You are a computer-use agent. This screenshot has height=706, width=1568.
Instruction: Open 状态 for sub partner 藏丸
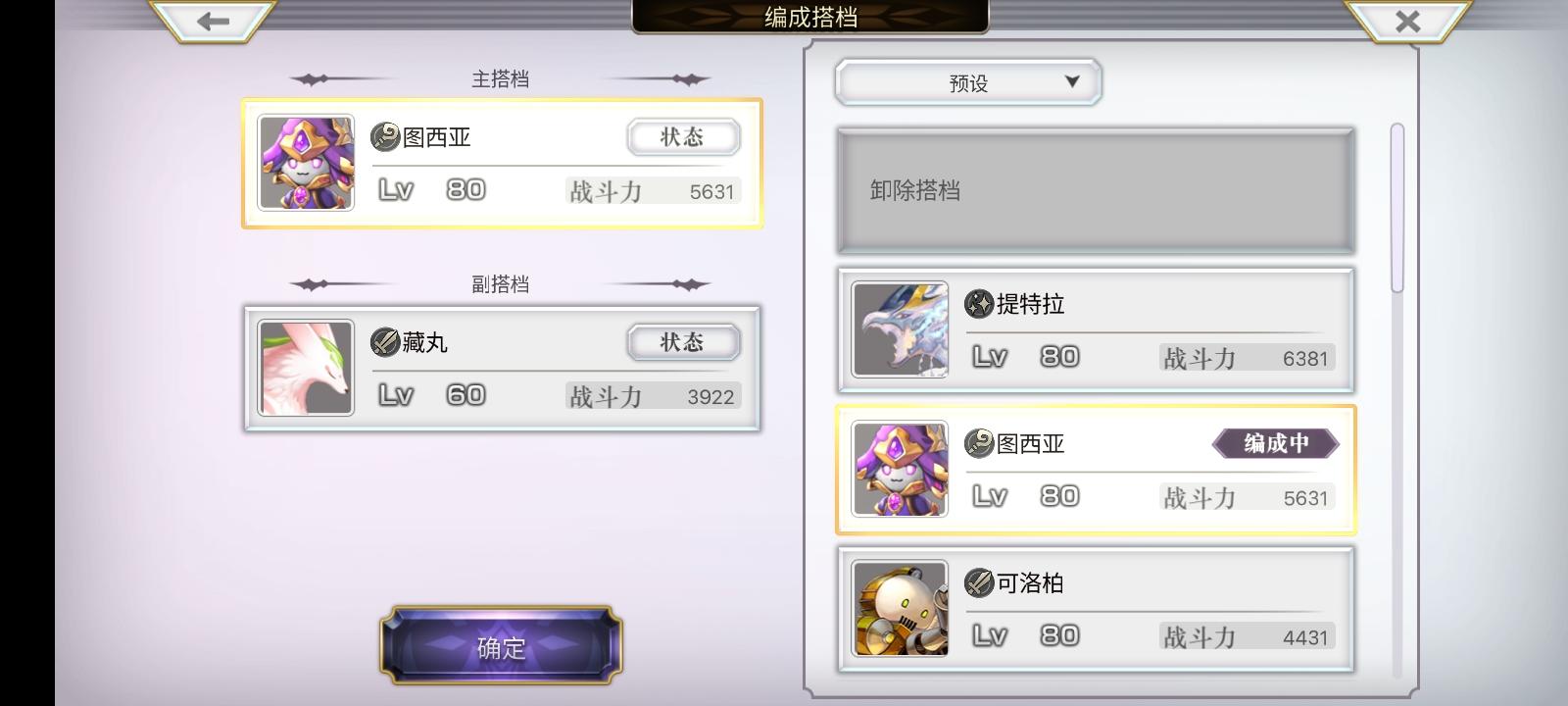(683, 342)
